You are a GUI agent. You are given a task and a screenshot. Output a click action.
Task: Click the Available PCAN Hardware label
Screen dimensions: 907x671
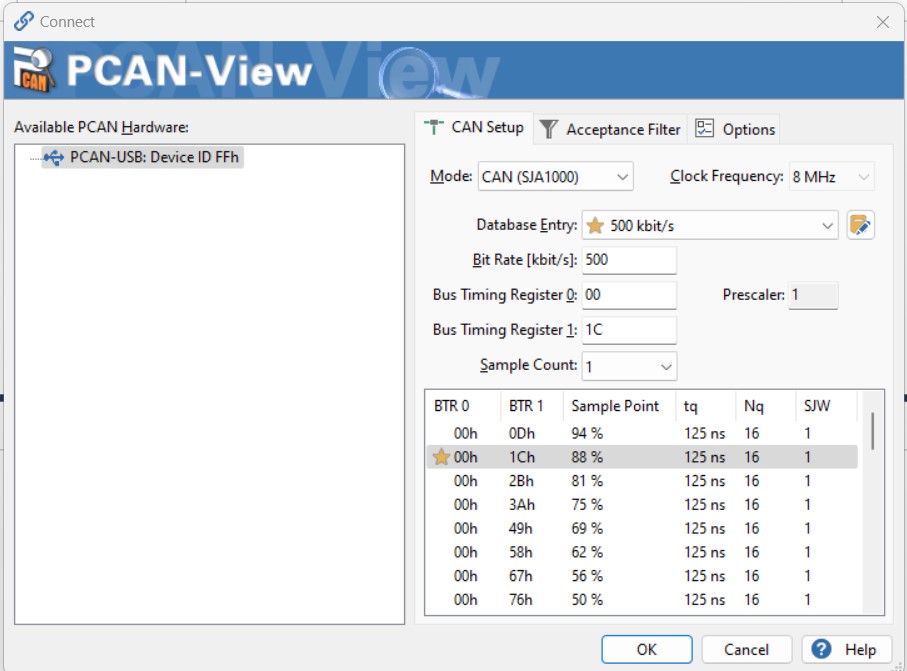click(101, 127)
